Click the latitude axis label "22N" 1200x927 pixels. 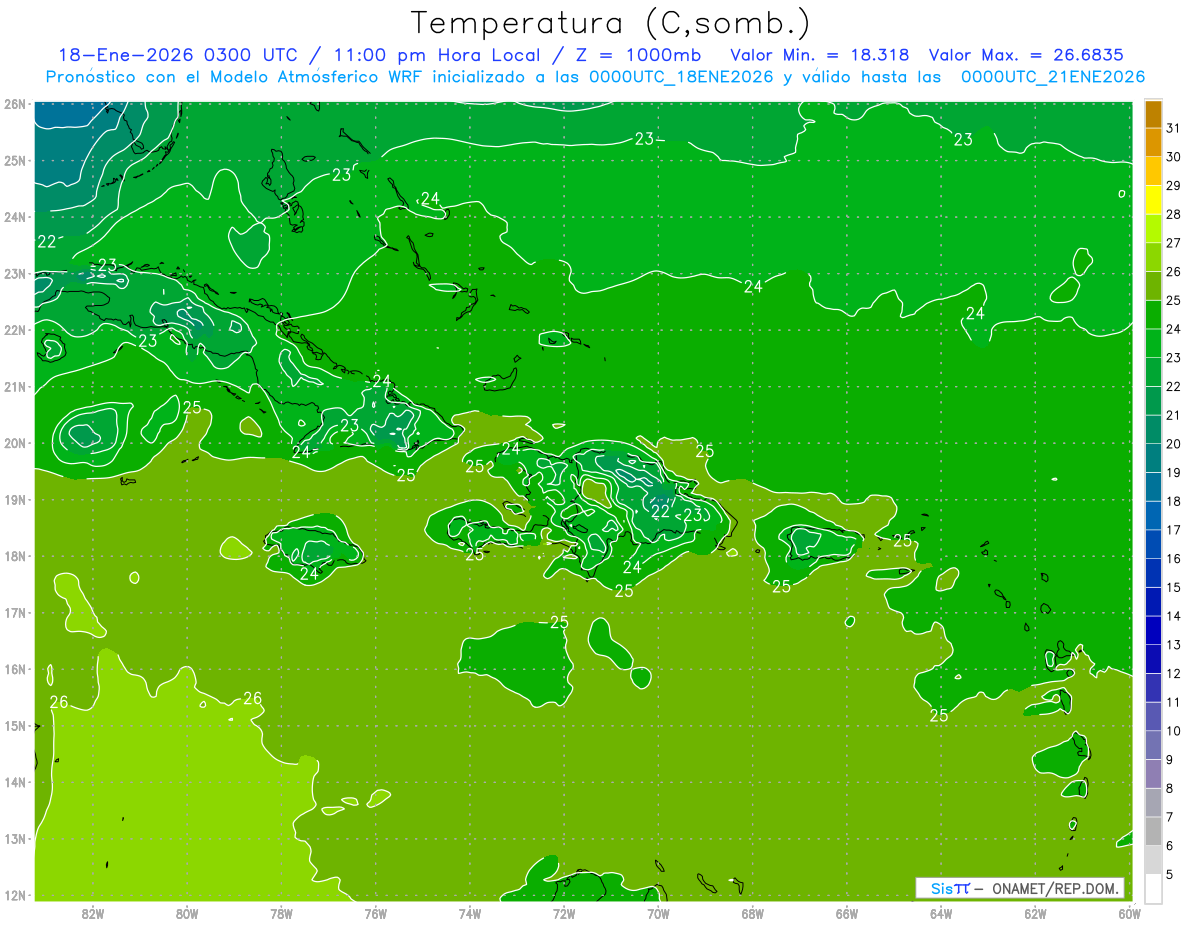click(x=15, y=330)
